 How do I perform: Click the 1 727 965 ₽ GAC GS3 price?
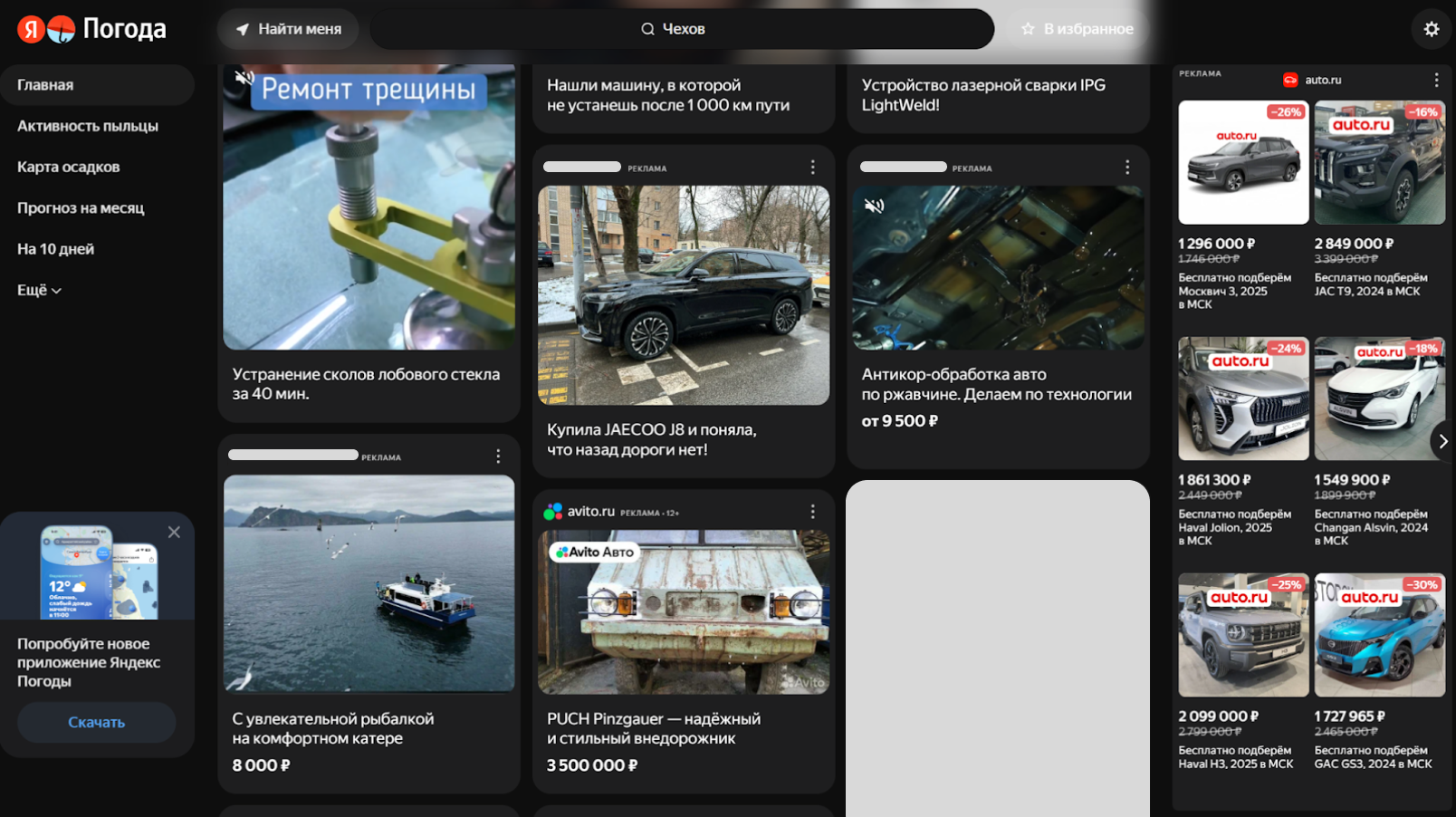[1349, 716]
